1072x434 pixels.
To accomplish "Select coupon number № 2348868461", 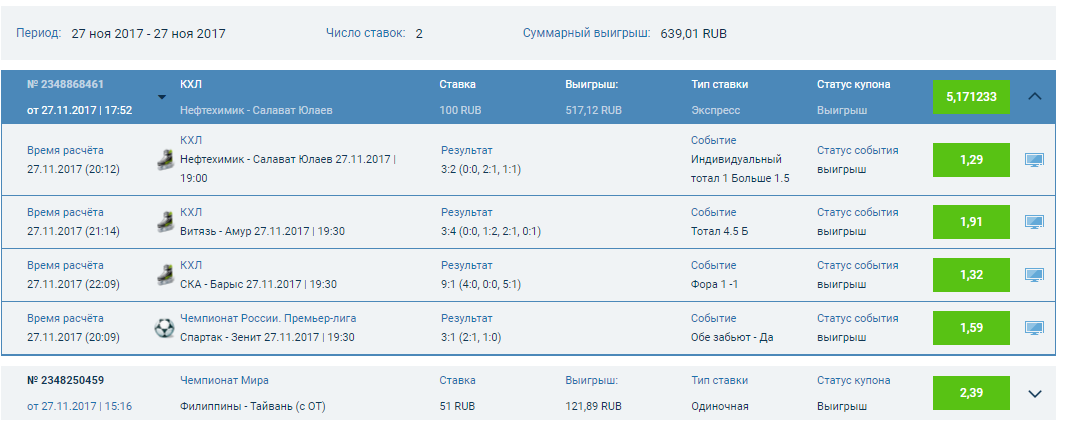I will [x=66, y=84].
